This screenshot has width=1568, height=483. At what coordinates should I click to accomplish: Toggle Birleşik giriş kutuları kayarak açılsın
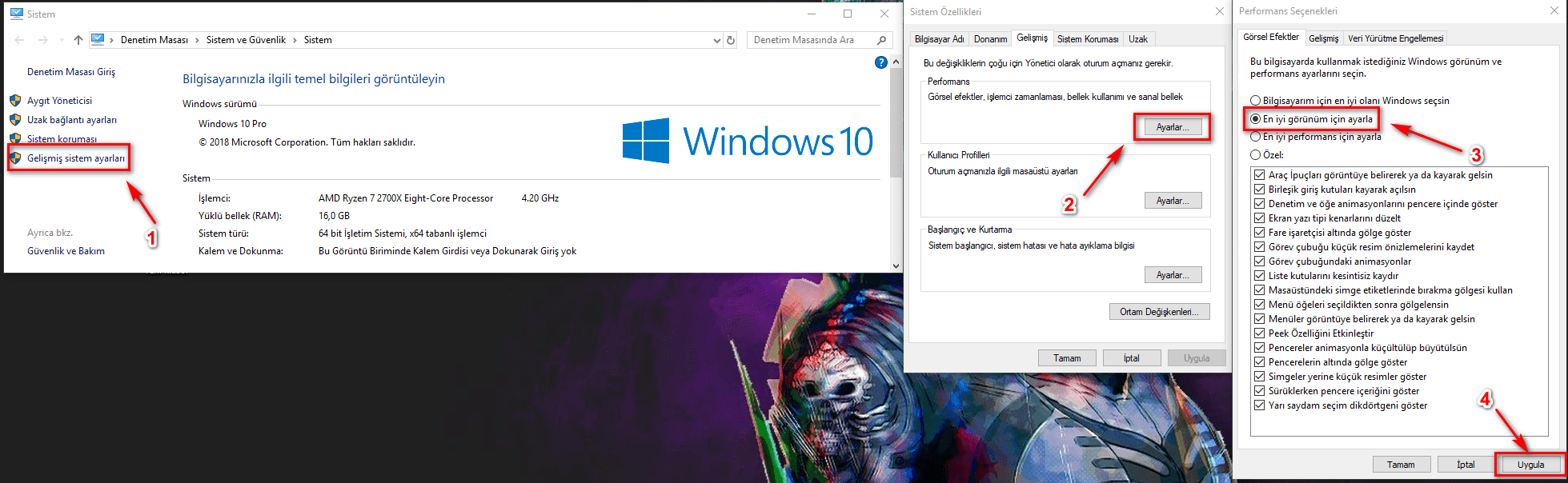(x=1260, y=190)
